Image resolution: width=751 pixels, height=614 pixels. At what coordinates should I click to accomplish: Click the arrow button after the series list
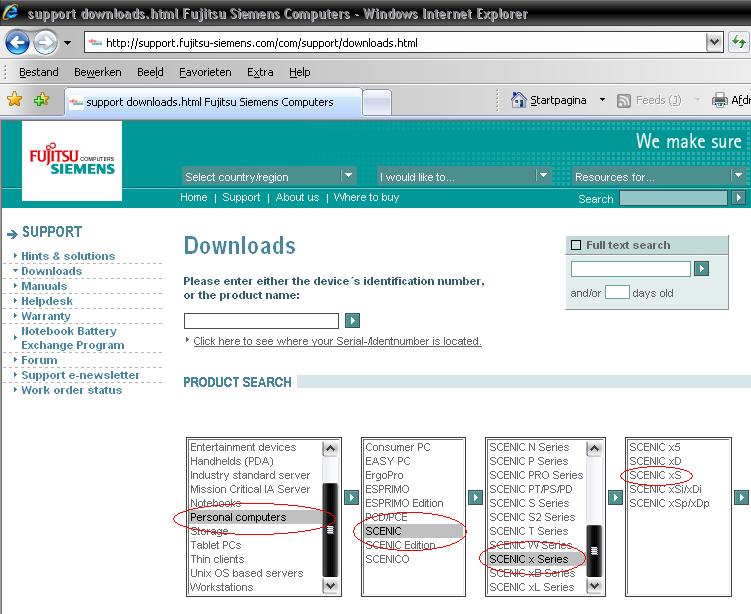[615, 498]
